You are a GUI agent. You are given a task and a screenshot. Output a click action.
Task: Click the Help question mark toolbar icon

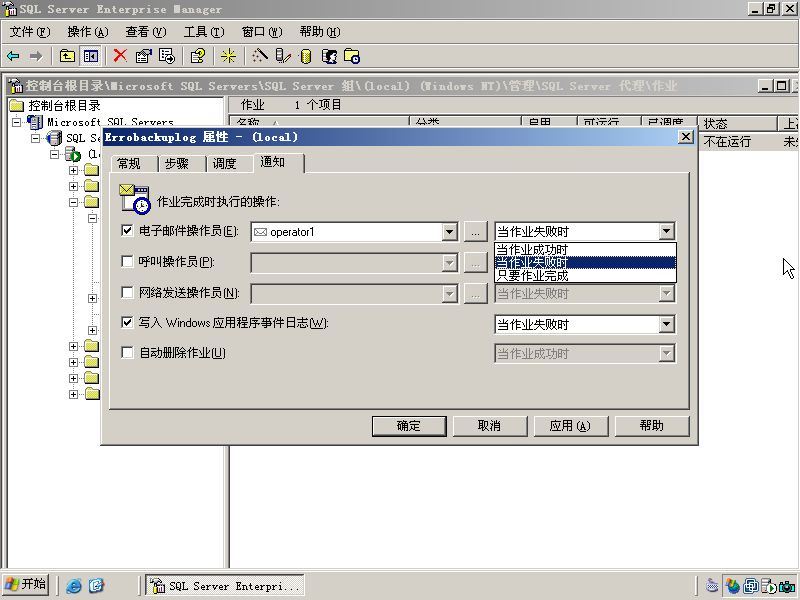click(x=198, y=56)
